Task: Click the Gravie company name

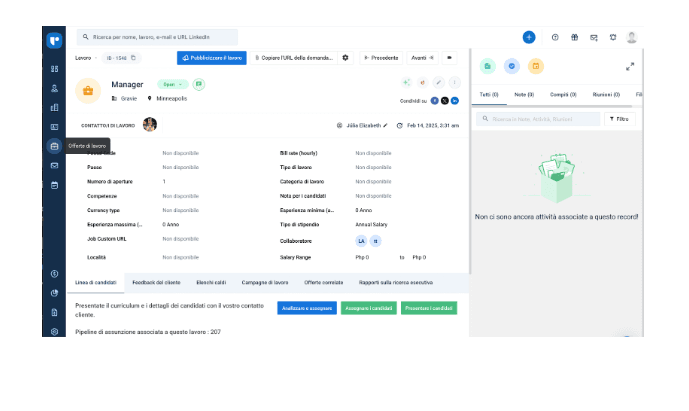Action: [x=129, y=98]
